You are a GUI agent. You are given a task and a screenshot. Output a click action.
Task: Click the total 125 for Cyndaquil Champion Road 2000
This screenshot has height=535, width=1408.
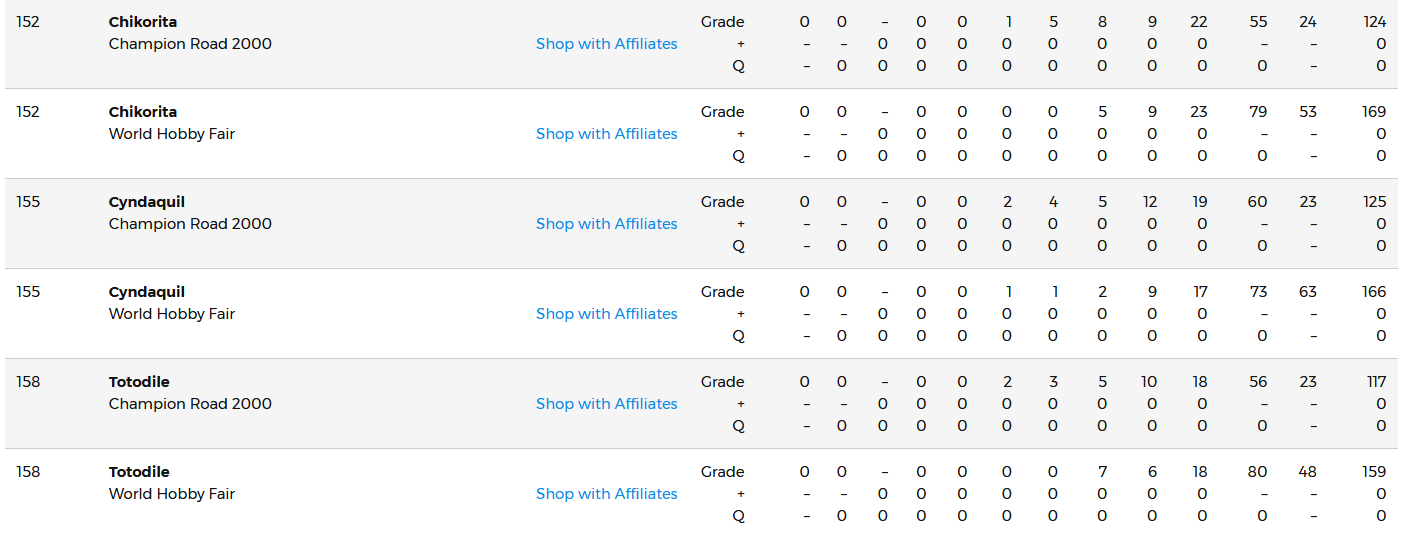(1375, 202)
